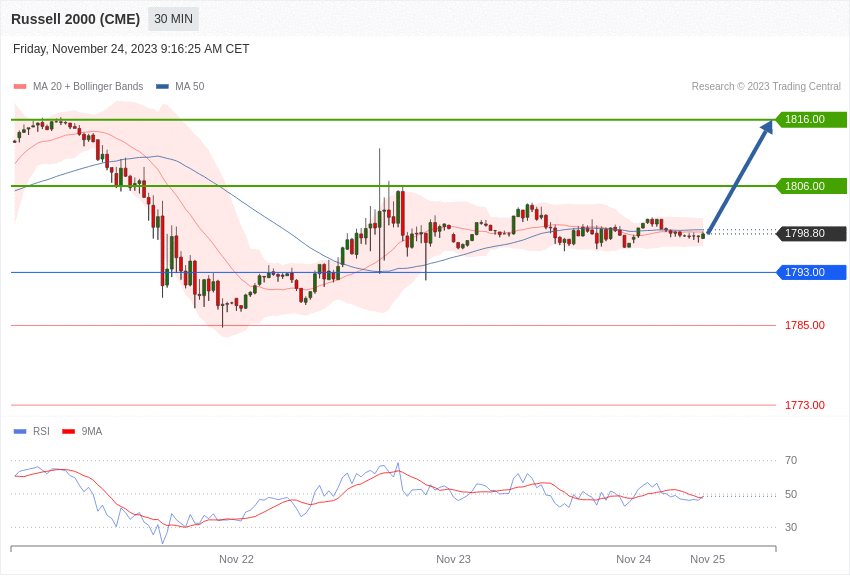Click the RSI legend label

tap(41, 431)
